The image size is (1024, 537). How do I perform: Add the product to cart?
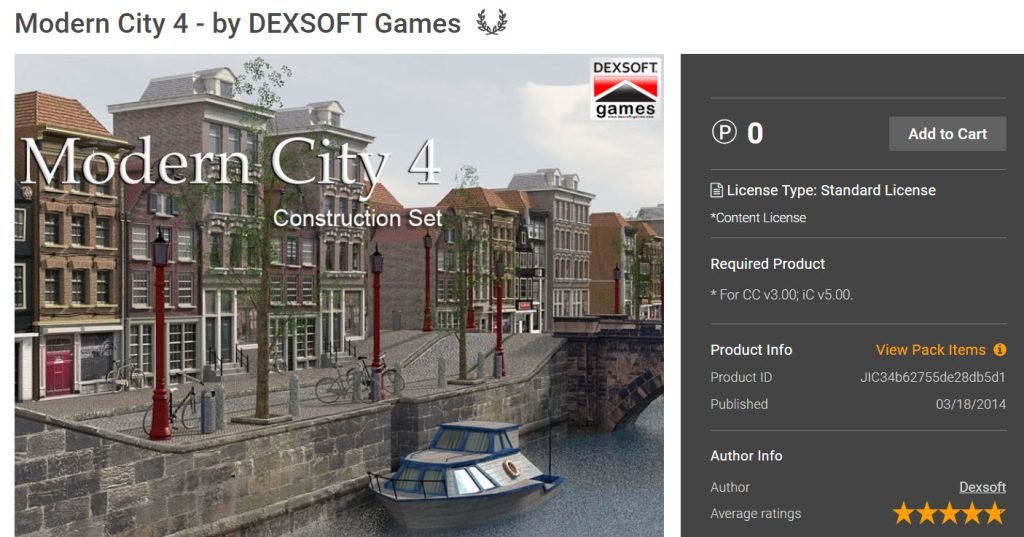(x=947, y=134)
